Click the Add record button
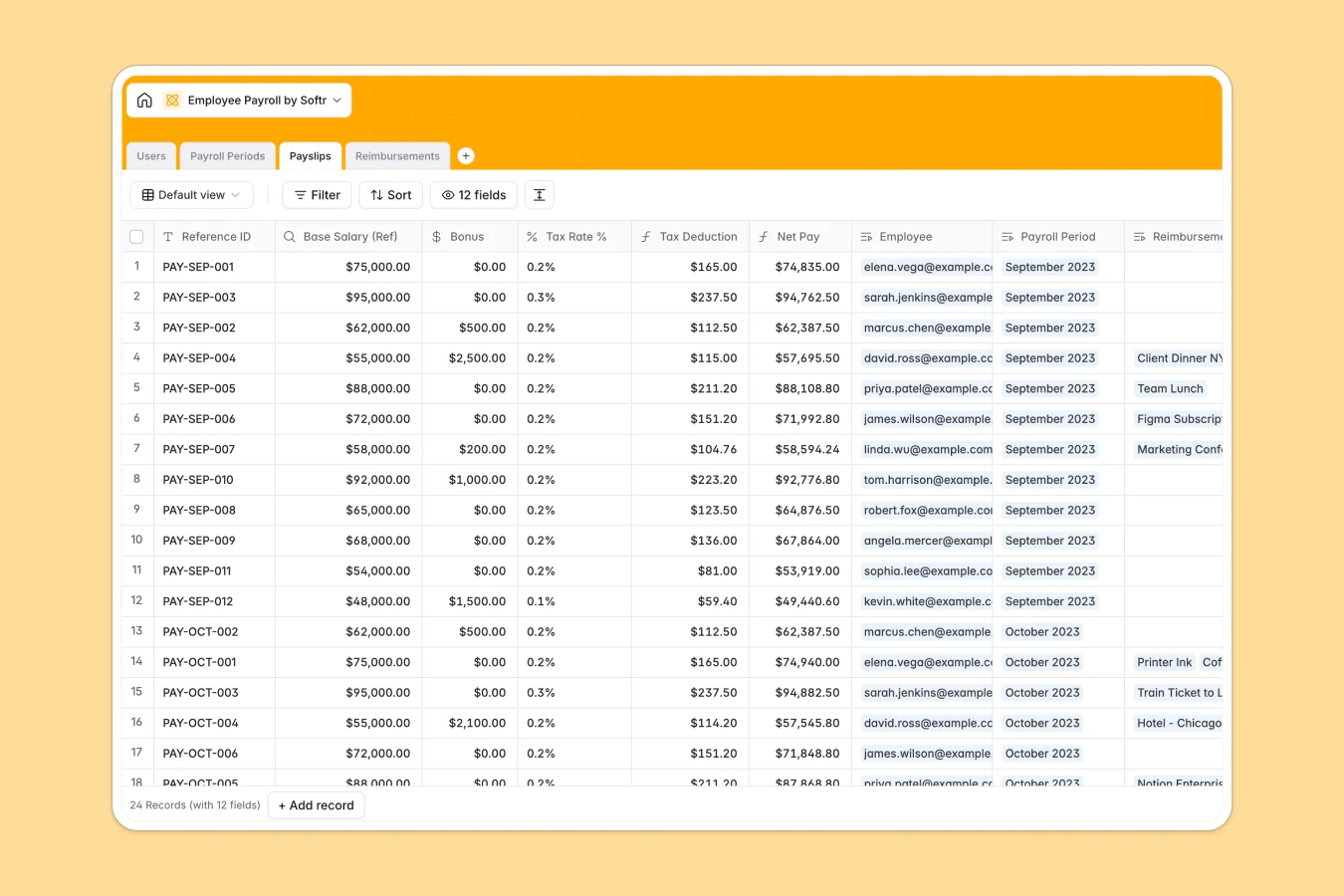Image resolution: width=1344 pixels, height=896 pixels. pyautogui.click(x=316, y=805)
